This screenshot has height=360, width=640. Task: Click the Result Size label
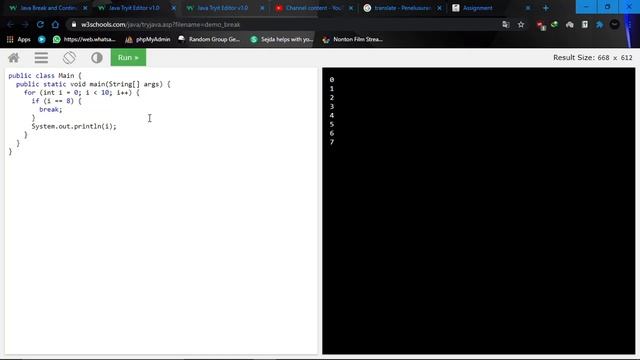pyautogui.click(x=593, y=58)
